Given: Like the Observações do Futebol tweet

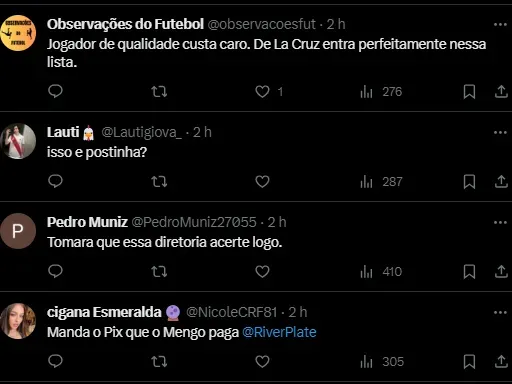Looking at the screenshot, I should [262, 92].
